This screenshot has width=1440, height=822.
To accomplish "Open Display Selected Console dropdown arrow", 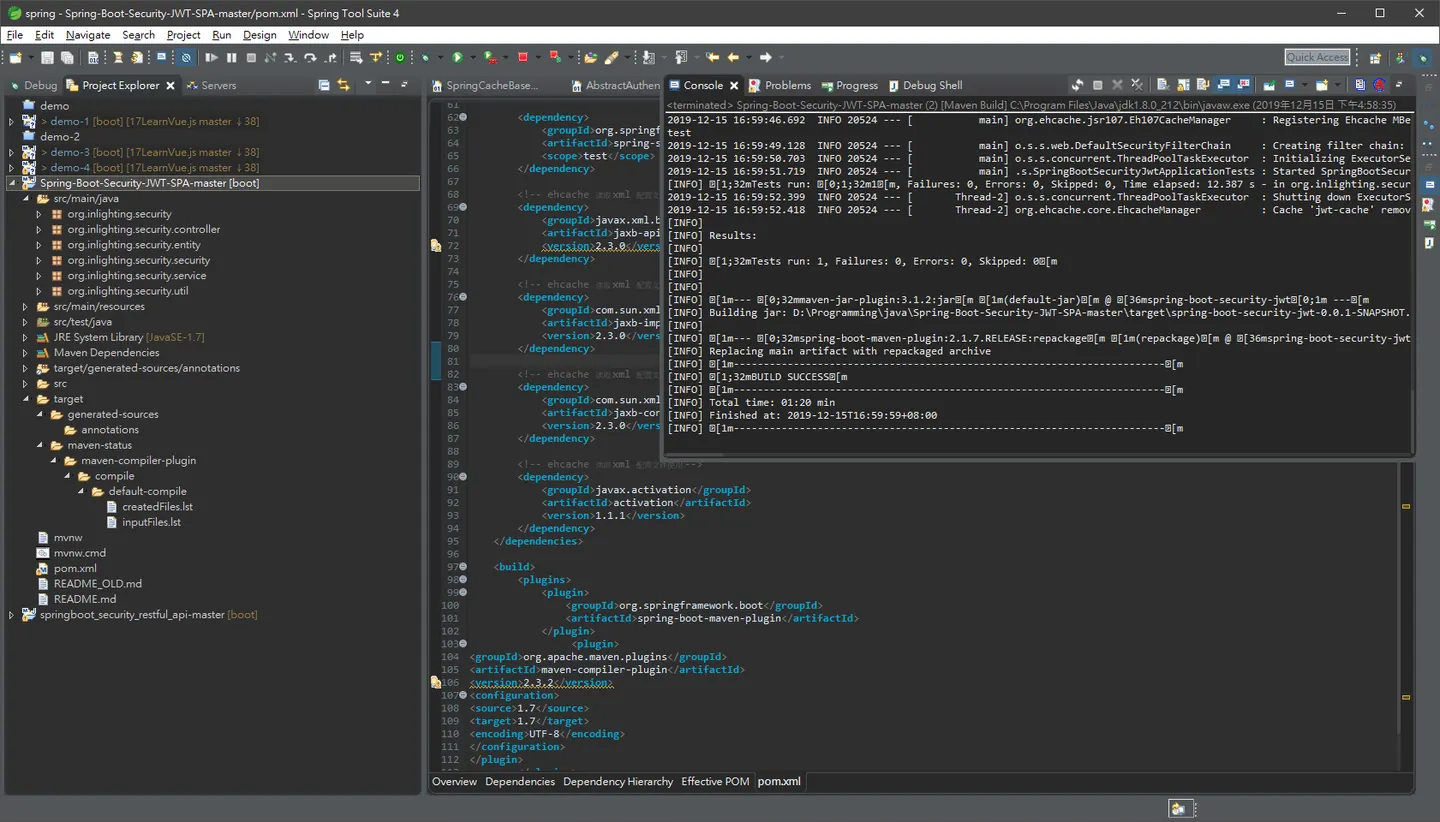I will pyautogui.click(x=1305, y=85).
